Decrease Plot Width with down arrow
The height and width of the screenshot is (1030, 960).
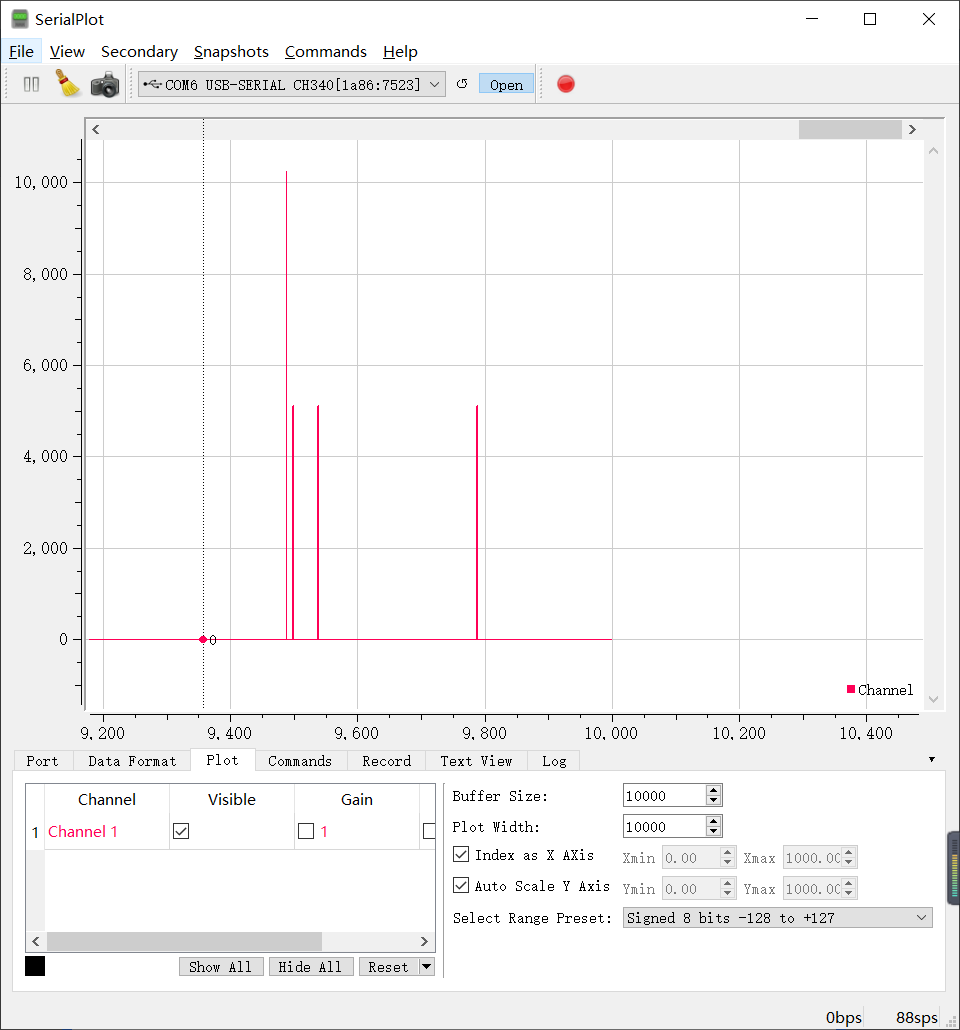[x=714, y=832]
